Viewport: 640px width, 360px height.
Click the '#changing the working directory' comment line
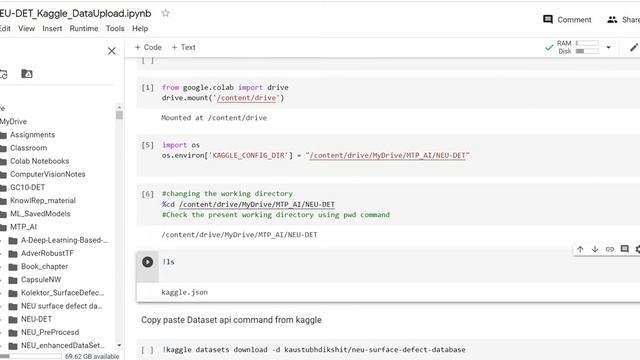pyautogui.click(x=227, y=193)
